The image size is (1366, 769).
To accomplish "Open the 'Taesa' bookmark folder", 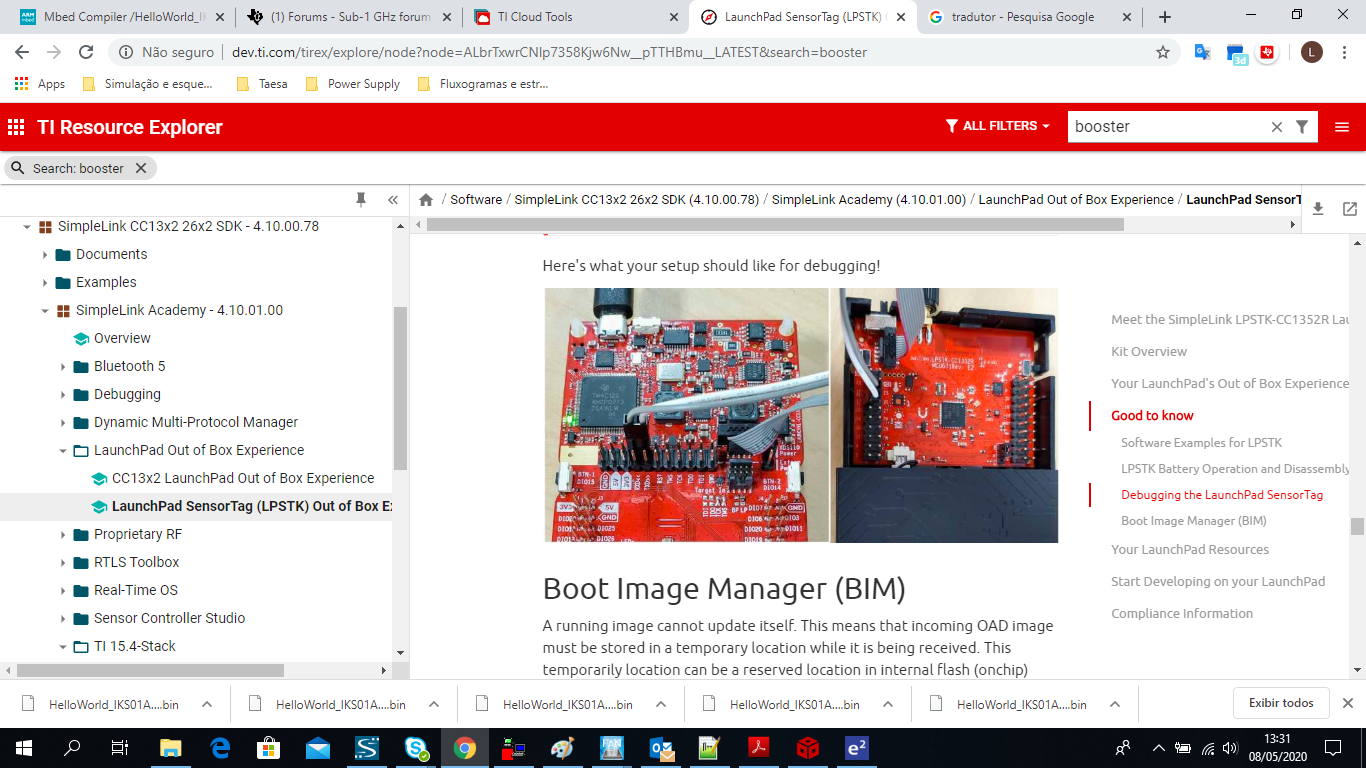I will point(262,84).
